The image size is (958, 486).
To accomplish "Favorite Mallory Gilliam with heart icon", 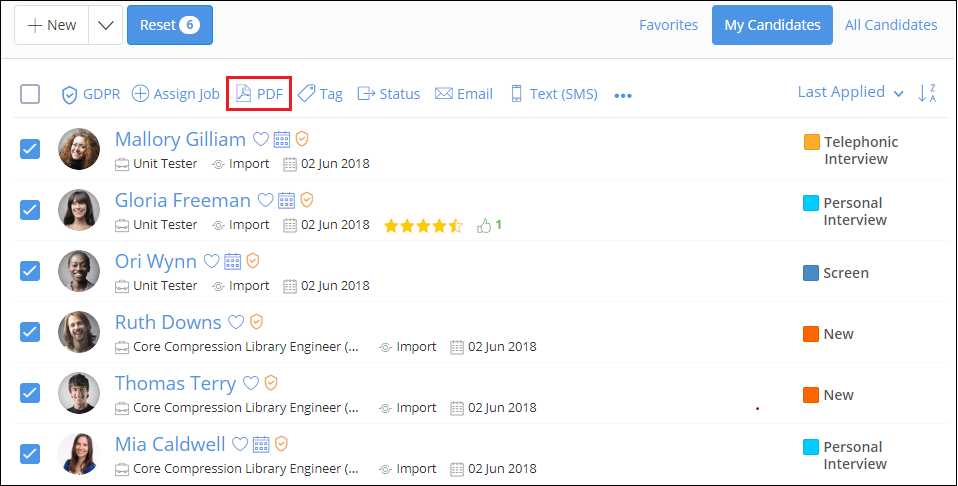I will point(260,140).
